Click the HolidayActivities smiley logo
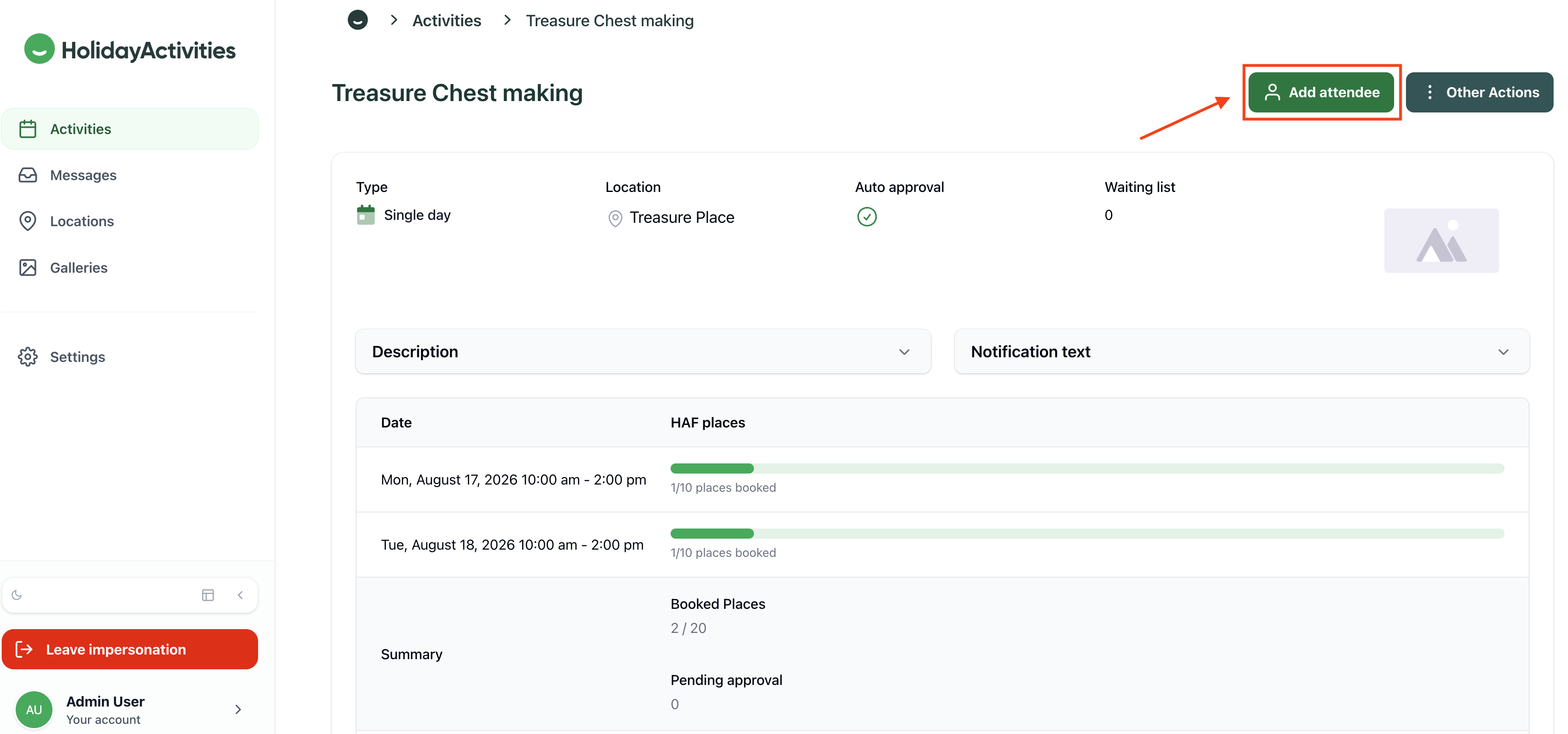Viewport: 1568px width, 734px height. (40, 49)
